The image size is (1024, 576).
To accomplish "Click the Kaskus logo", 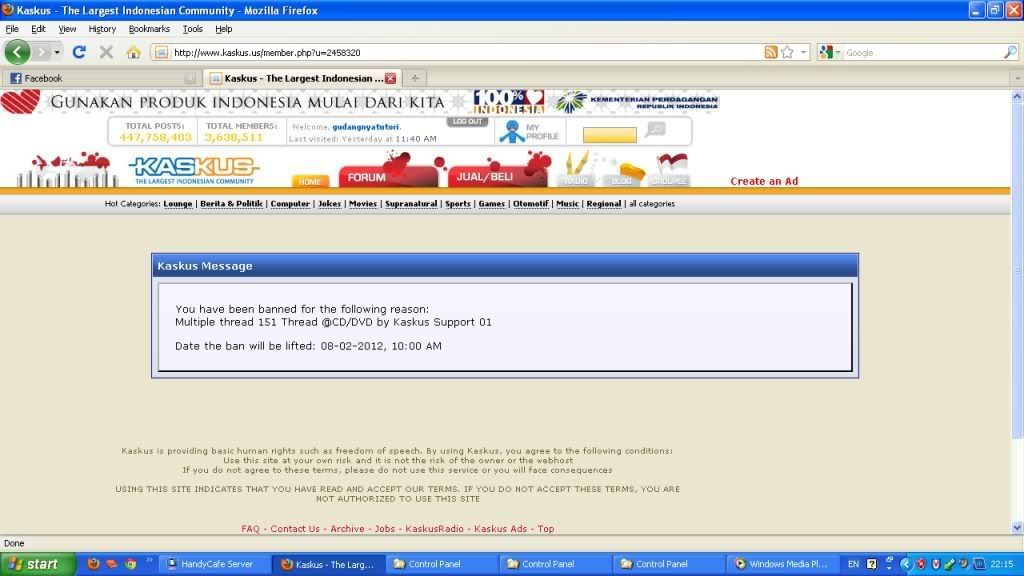I will [x=194, y=170].
